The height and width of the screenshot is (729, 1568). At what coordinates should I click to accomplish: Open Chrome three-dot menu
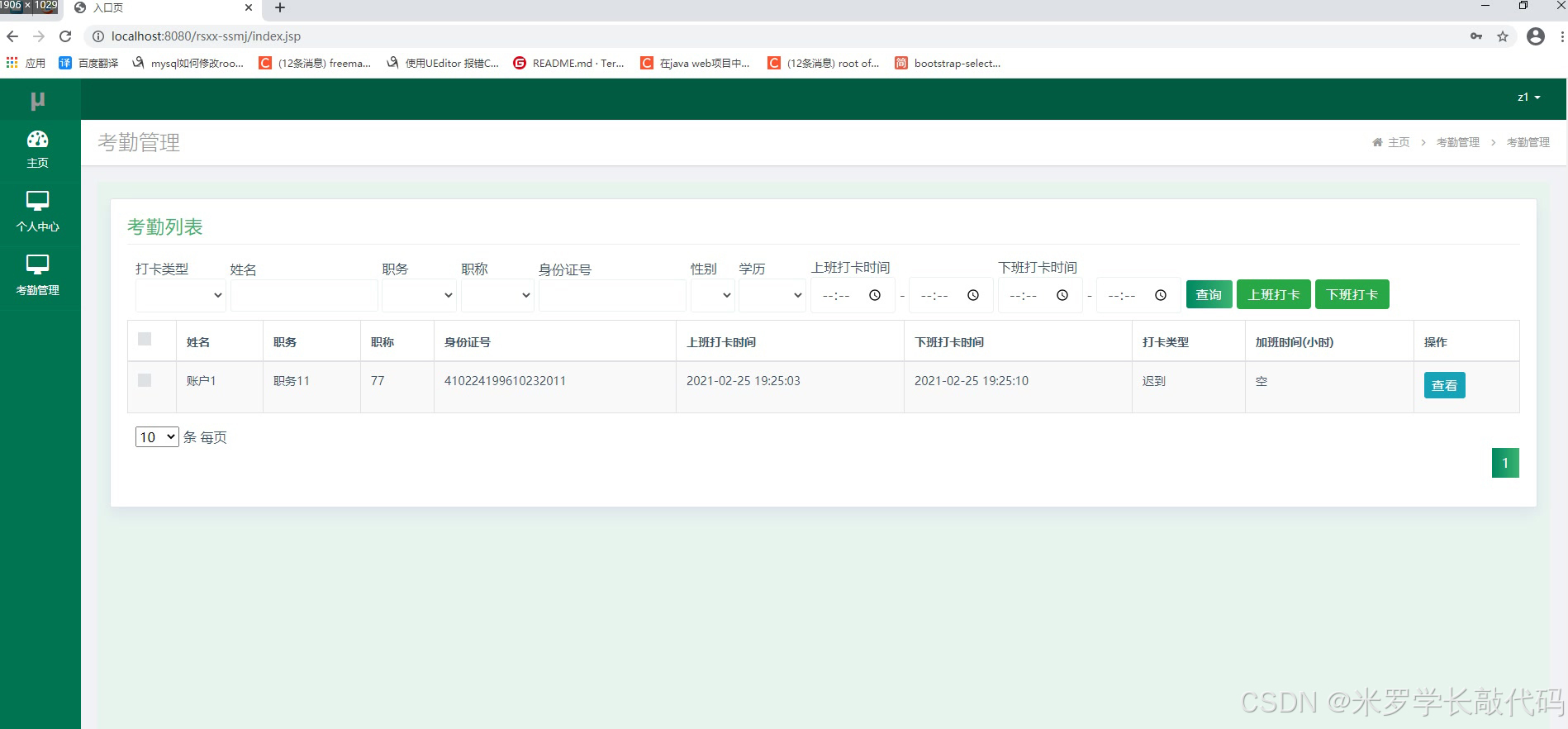[1561, 36]
